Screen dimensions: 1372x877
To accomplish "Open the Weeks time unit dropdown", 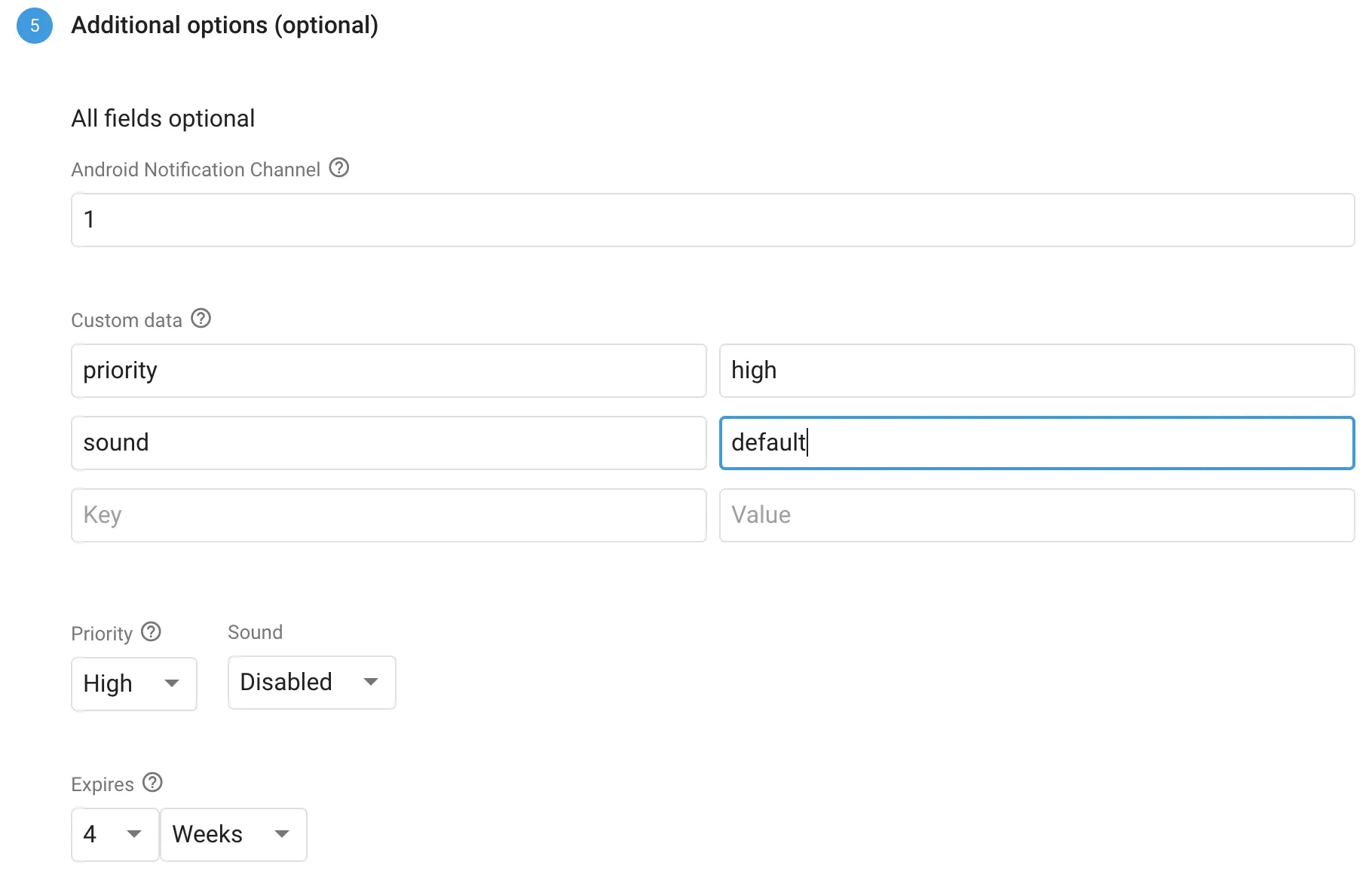I will (233, 834).
